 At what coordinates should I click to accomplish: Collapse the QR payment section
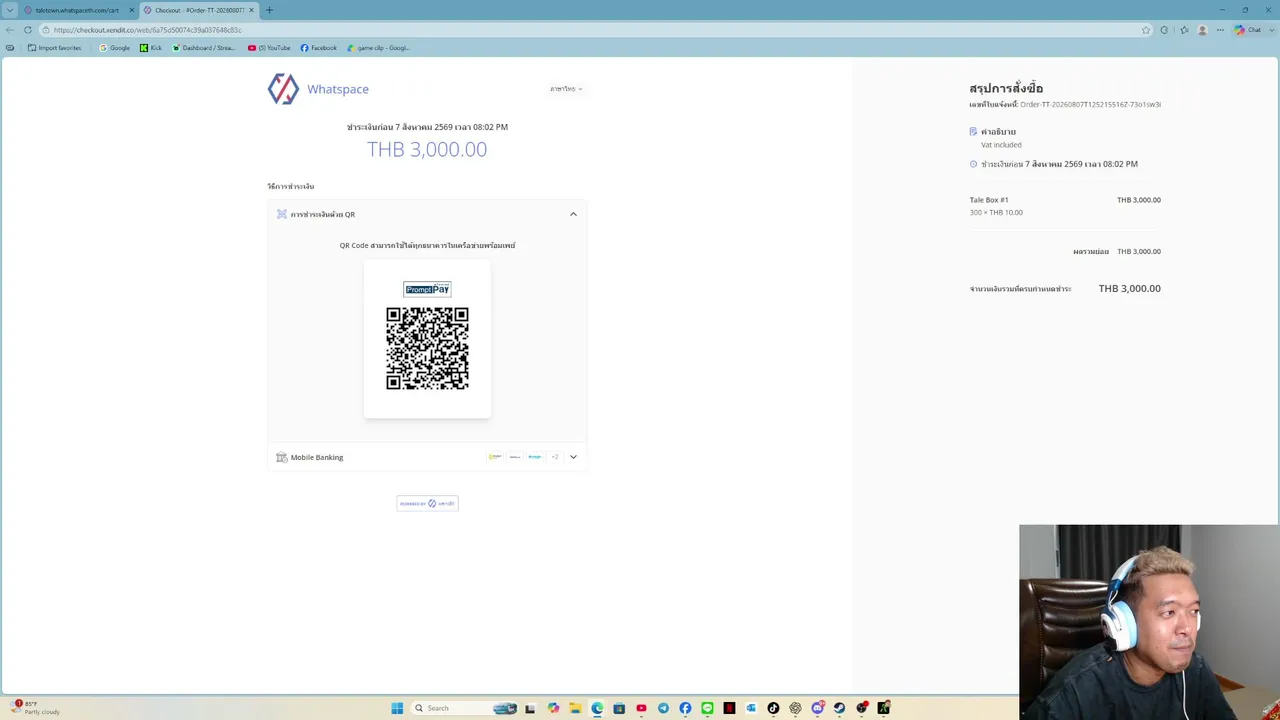click(573, 214)
